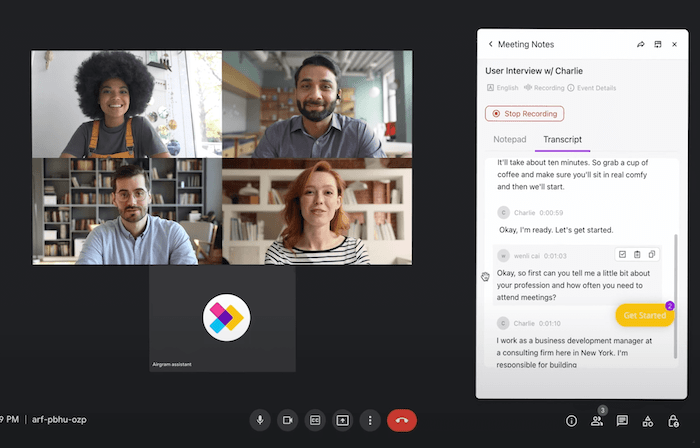Mute the microphone in call controls
The image size is (700, 448).
(x=260, y=420)
